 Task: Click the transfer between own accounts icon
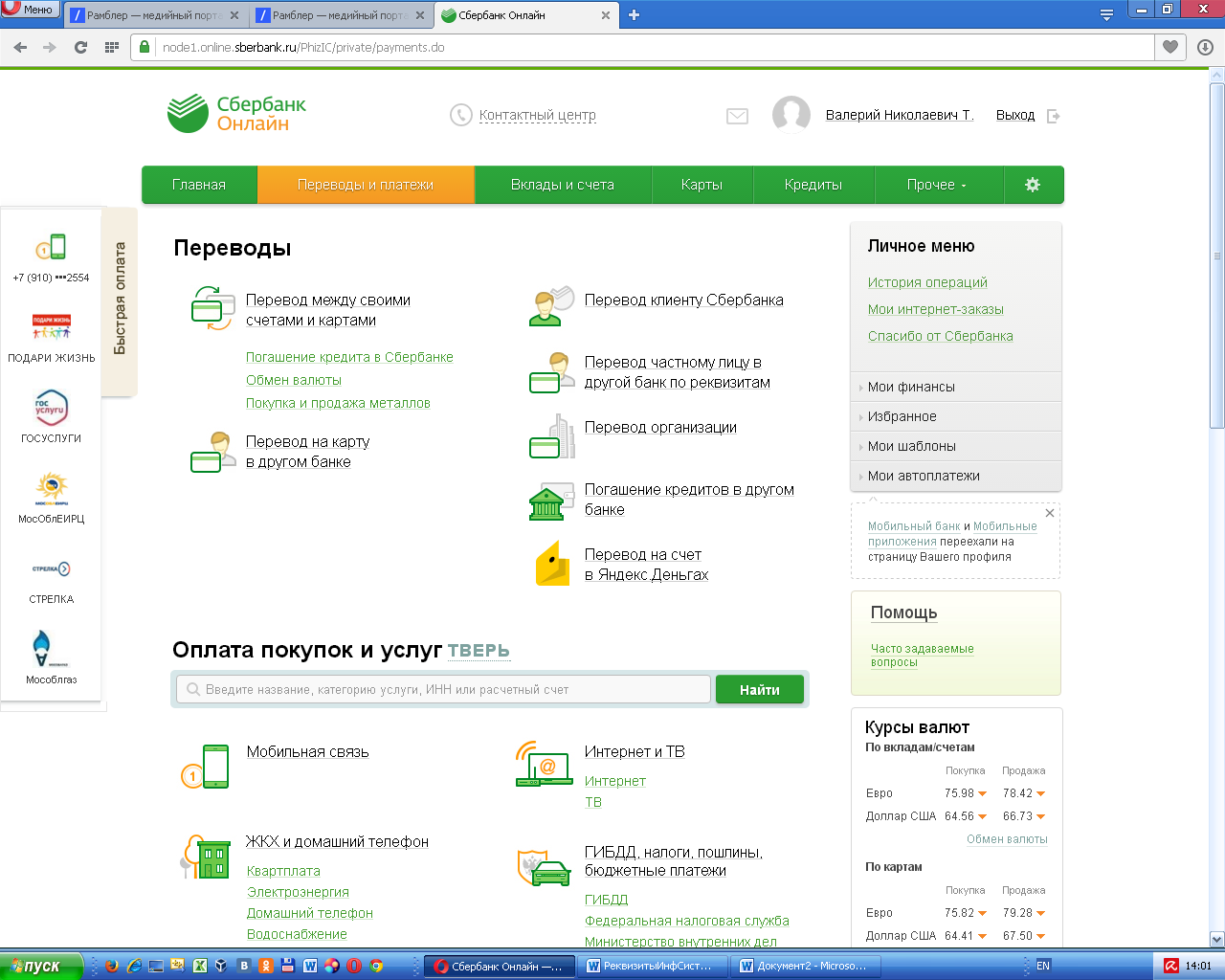pos(212,308)
